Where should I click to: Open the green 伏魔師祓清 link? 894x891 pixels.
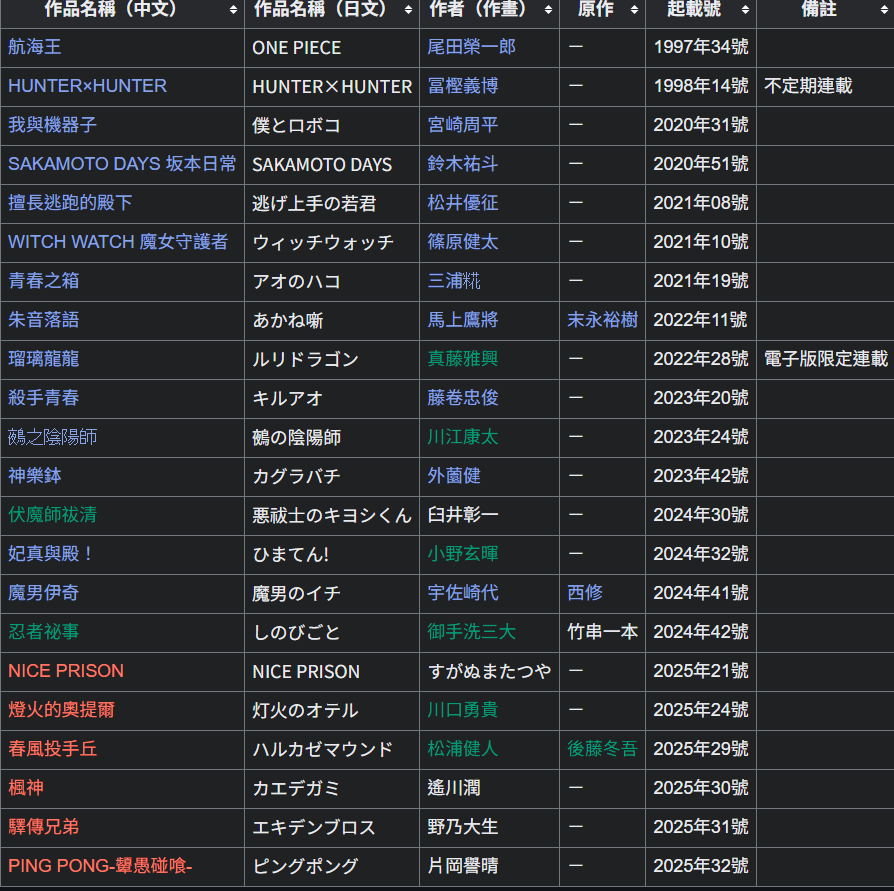(x=52, y=515)
